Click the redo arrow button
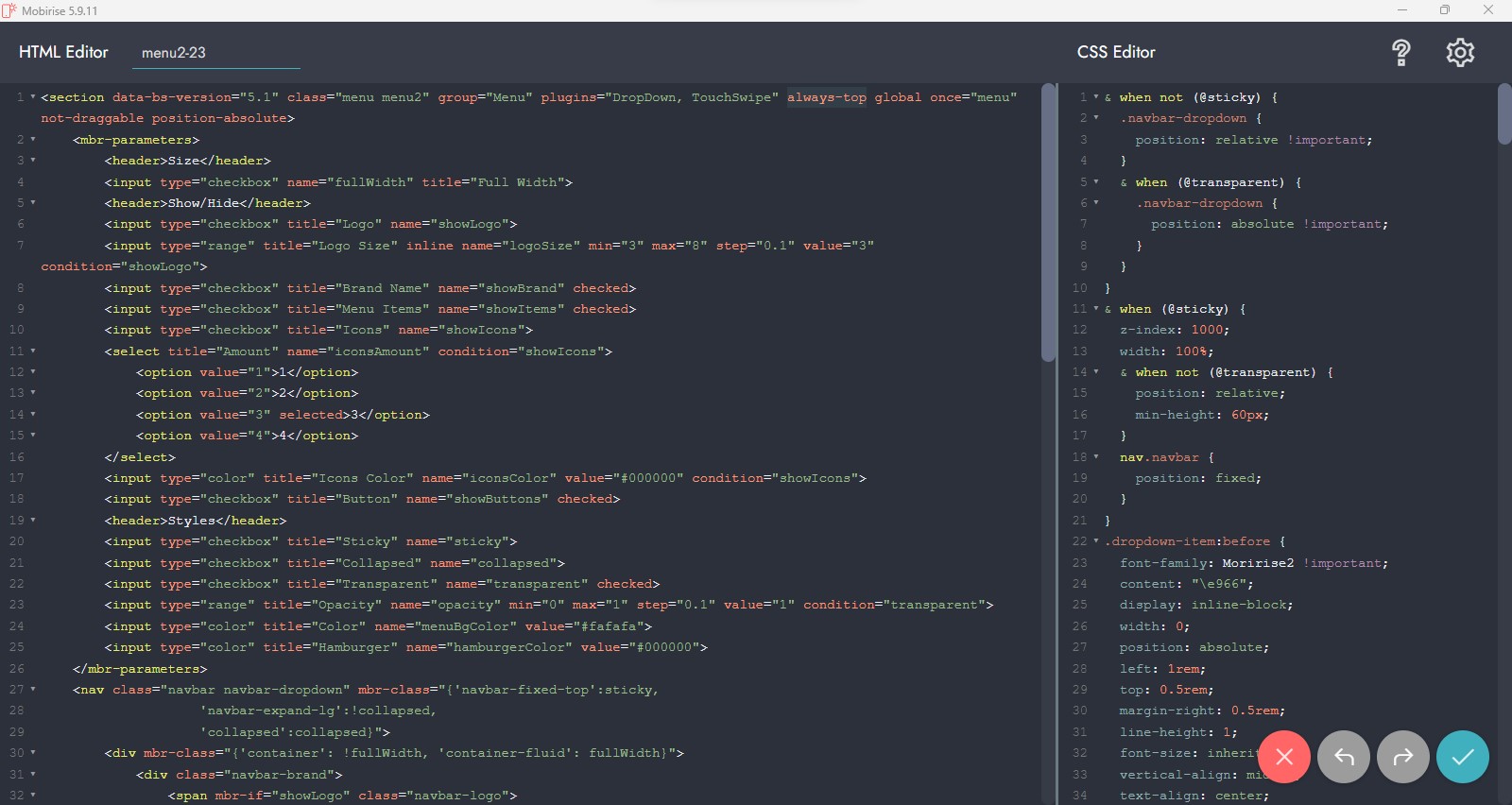 click(1403, 757)
